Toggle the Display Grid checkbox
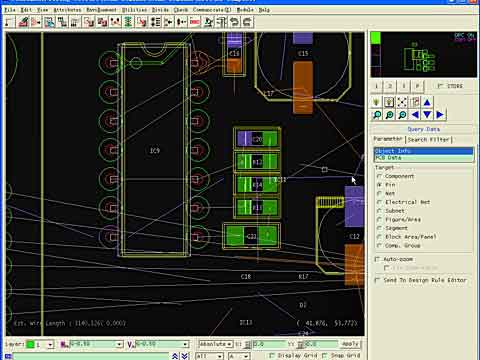Viewport: 480px width, 360px height. click(x=272, y=356)
